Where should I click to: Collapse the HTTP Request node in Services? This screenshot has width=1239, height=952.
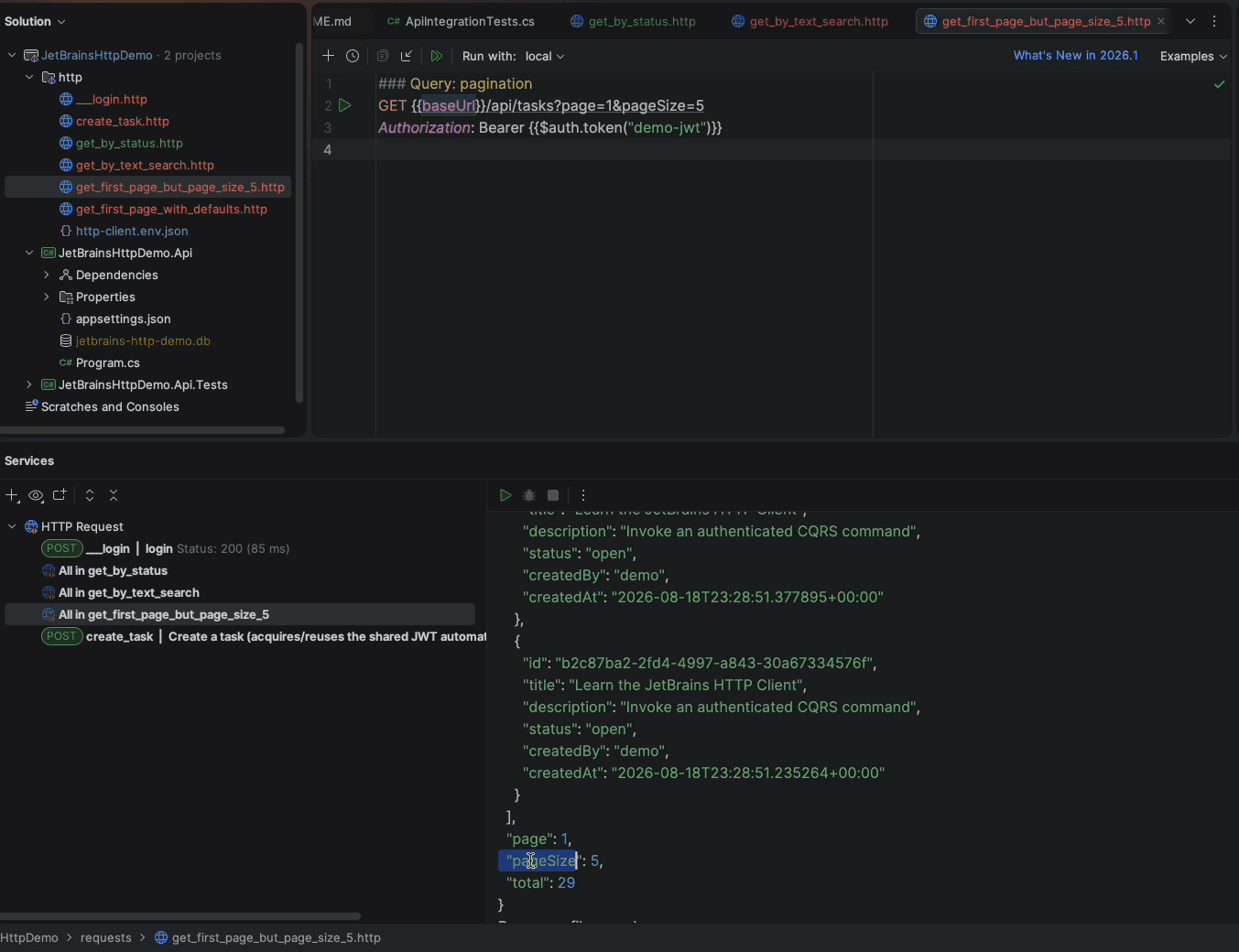tap(12, 526)
